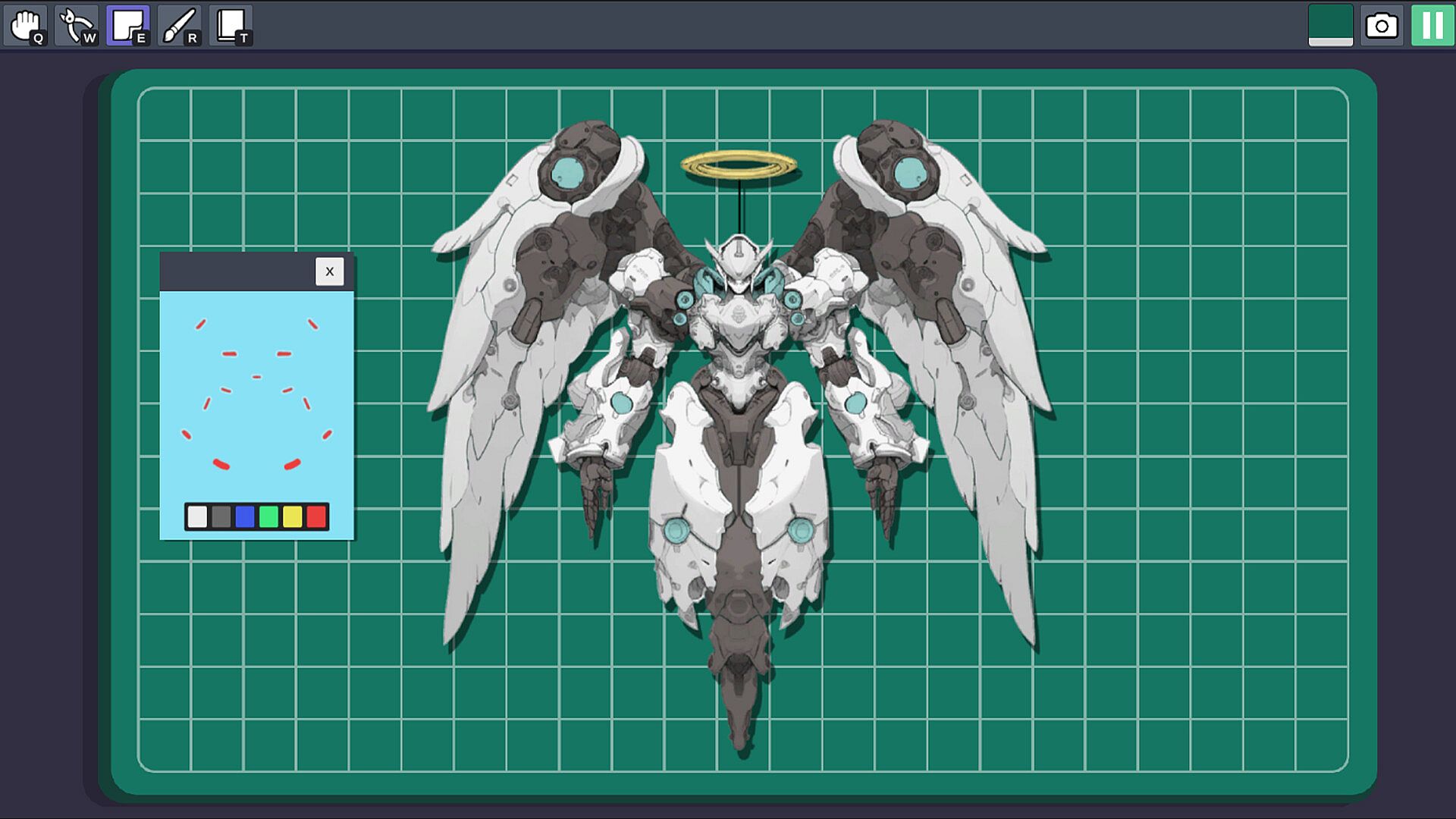Close the sticker panel with the X button
This screenshot has height=819, width=1456.
(x=329, y=271)
